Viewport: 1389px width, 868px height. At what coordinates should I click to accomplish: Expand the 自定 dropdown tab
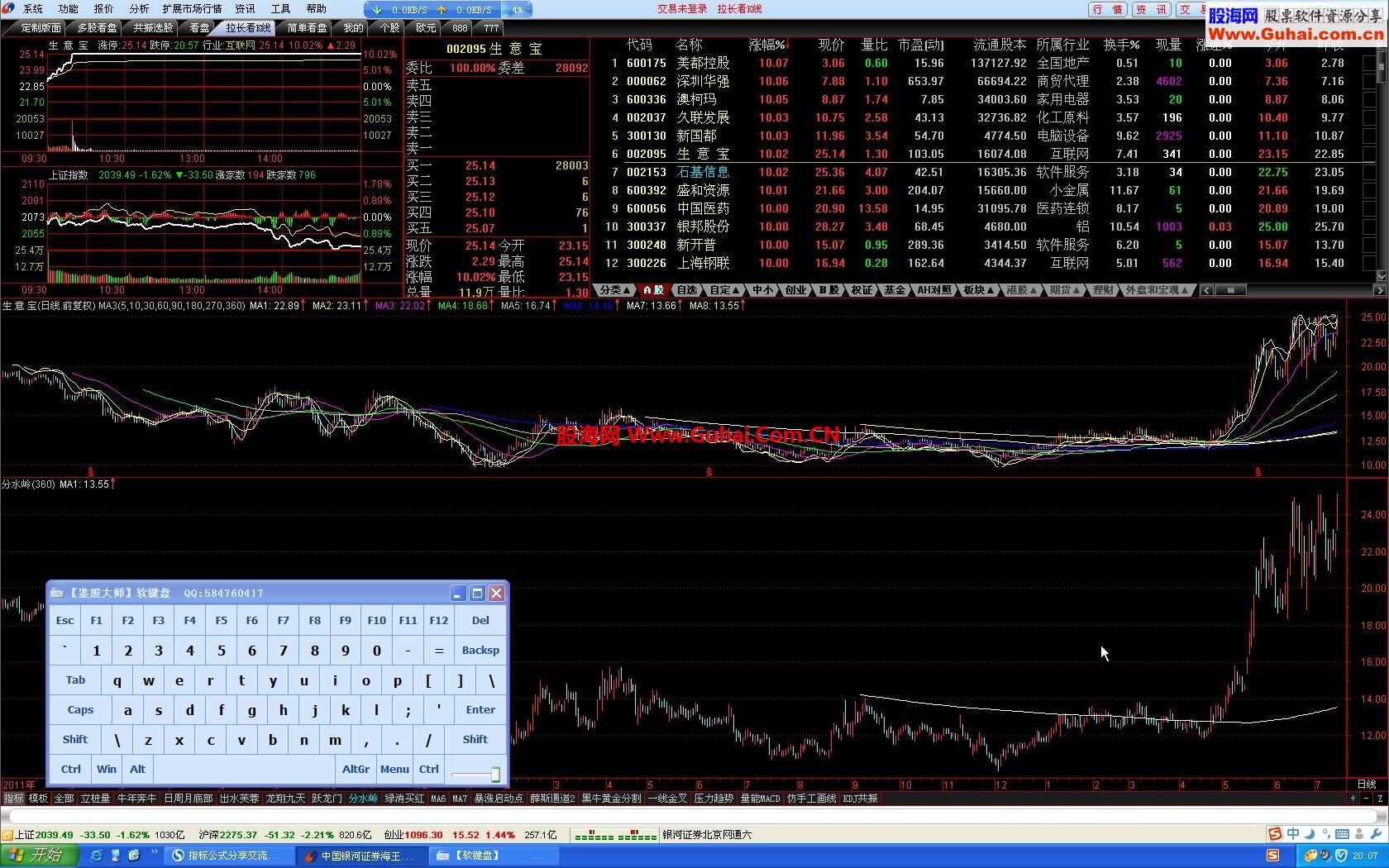click(724, 290)
